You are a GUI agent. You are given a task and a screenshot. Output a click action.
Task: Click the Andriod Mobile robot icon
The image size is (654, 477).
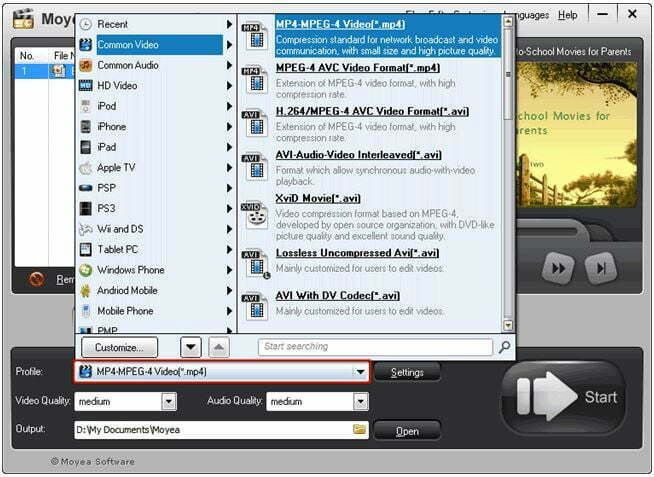[x=86, y=290]
